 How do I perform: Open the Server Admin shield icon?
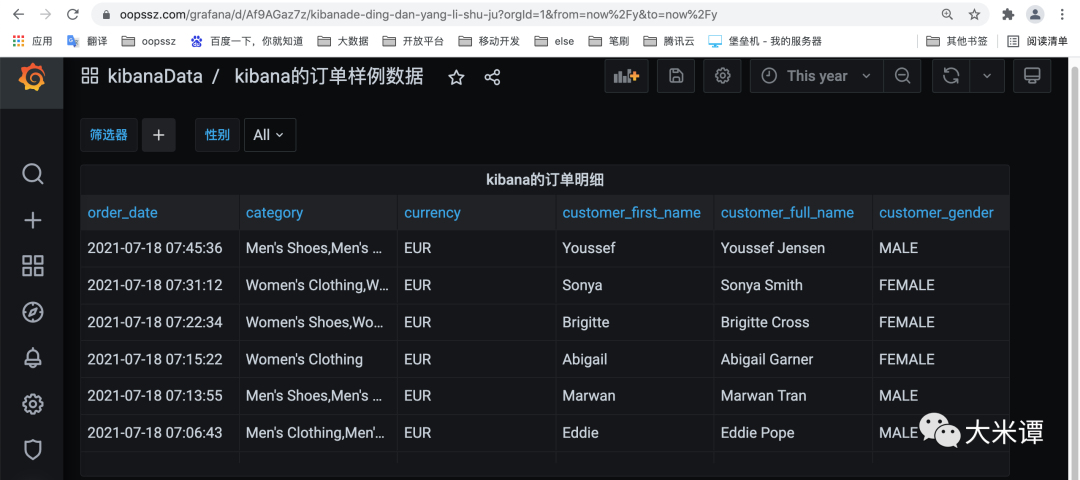click(x=32, y=450)
